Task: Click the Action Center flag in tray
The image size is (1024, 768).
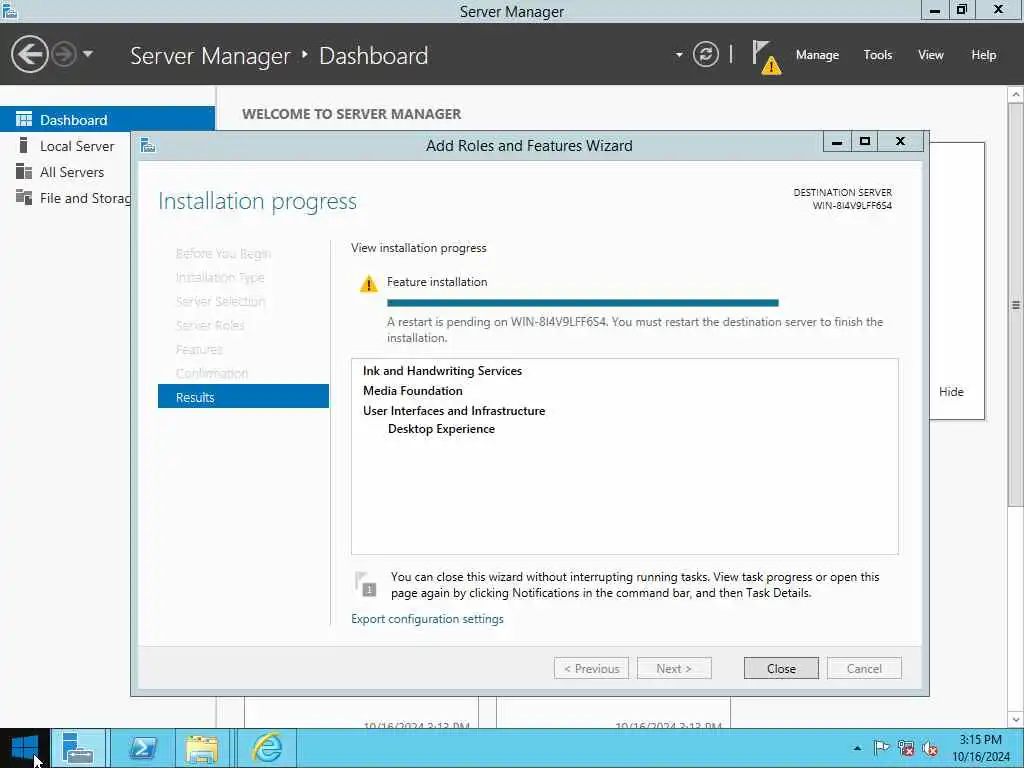Action: [881, 748]
